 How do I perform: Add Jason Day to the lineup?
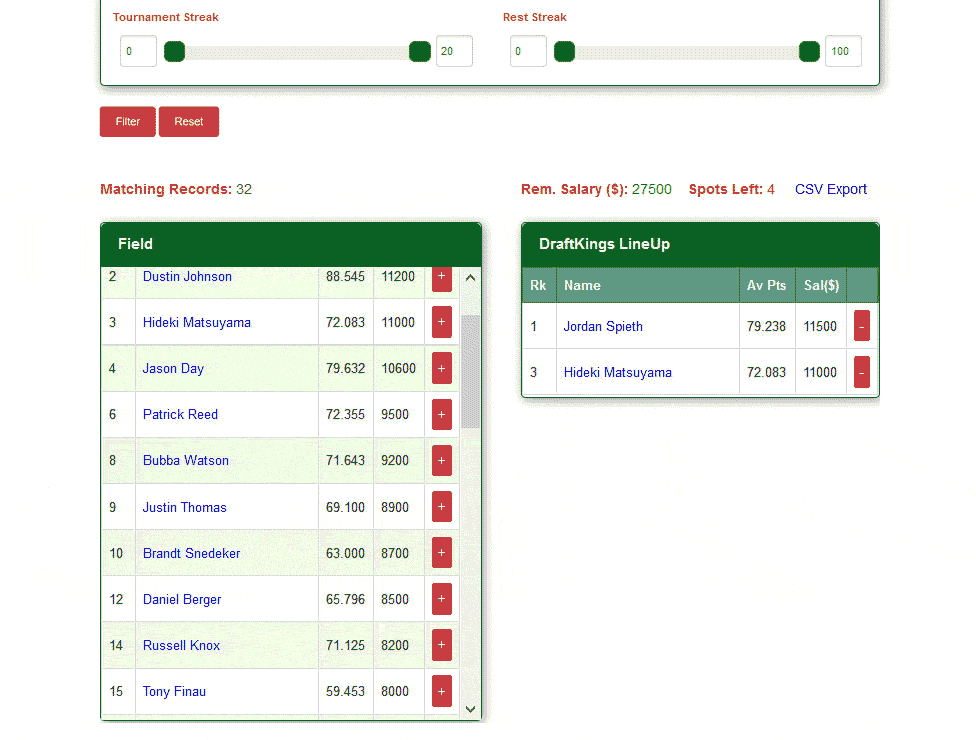pyautogui.click(x=441, y=368)
